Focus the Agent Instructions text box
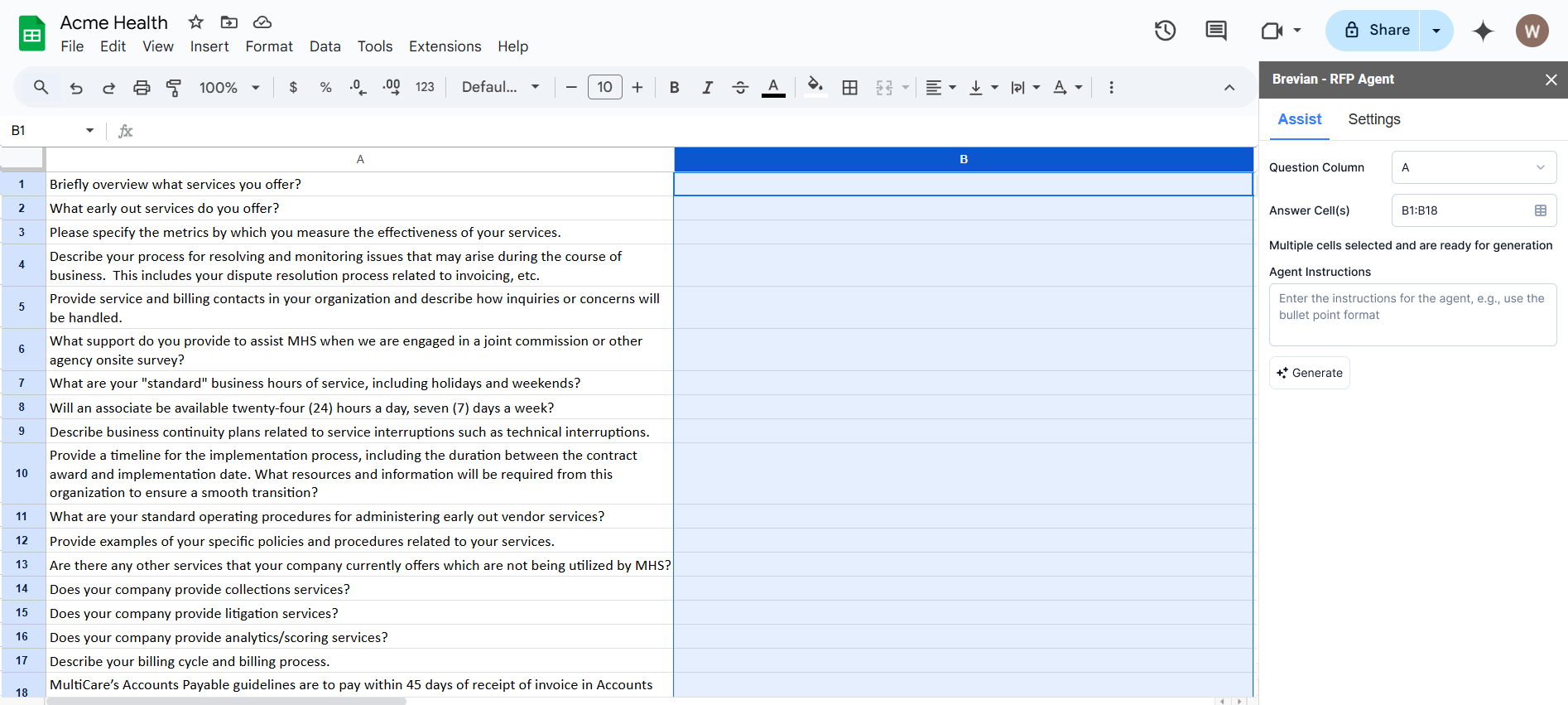 [1412, 315]
